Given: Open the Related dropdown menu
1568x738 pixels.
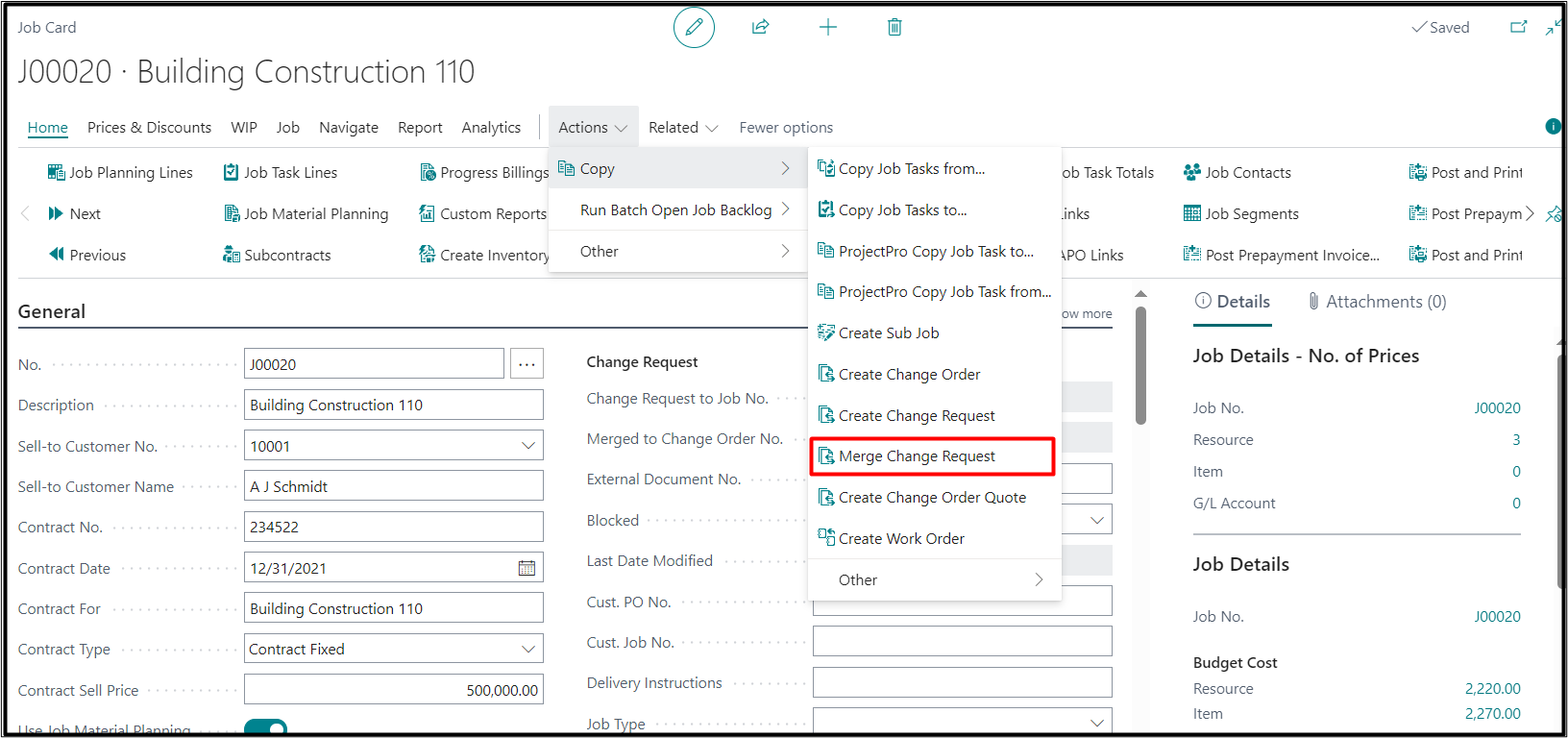Looking at the screenshot, I should click(683, 127).
